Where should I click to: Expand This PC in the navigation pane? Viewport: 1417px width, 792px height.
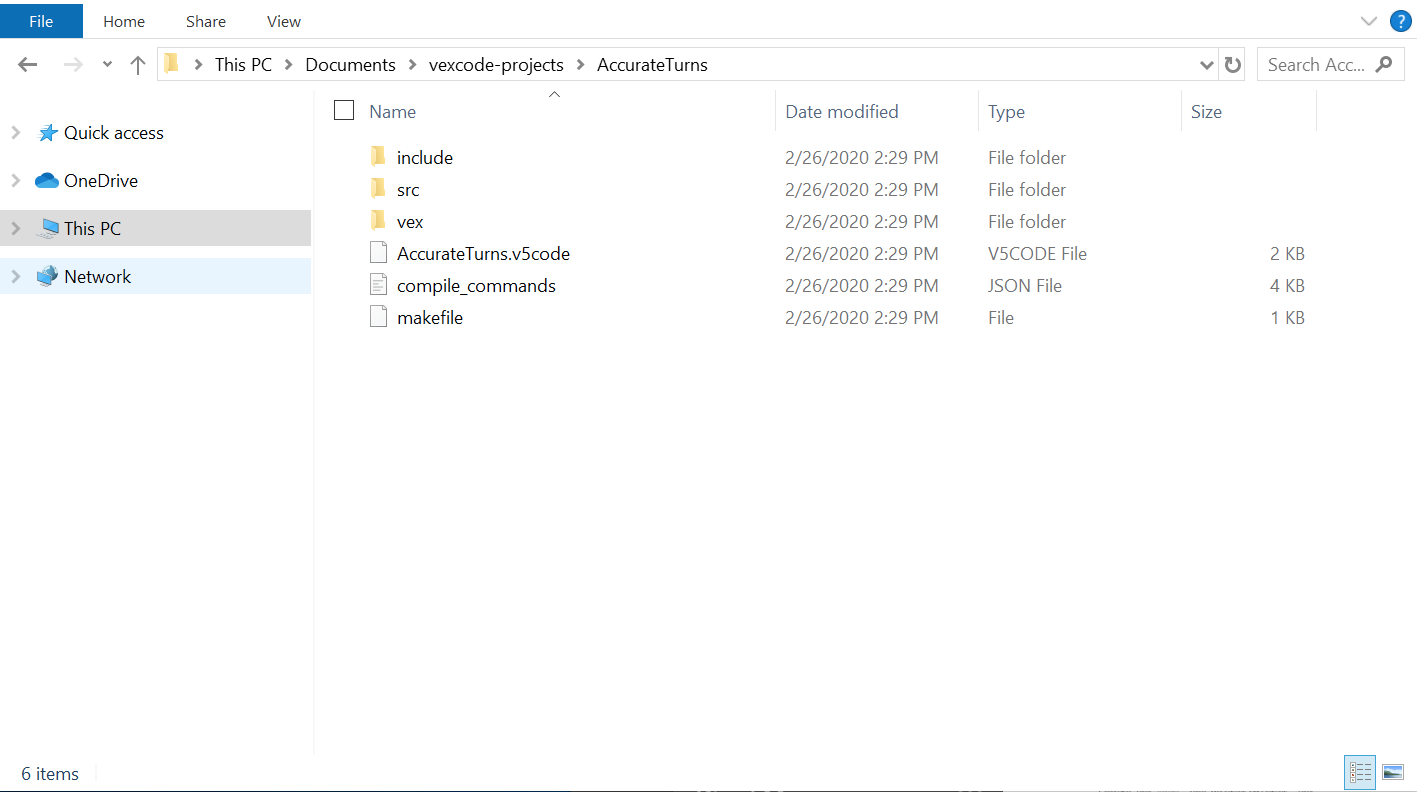16,228
